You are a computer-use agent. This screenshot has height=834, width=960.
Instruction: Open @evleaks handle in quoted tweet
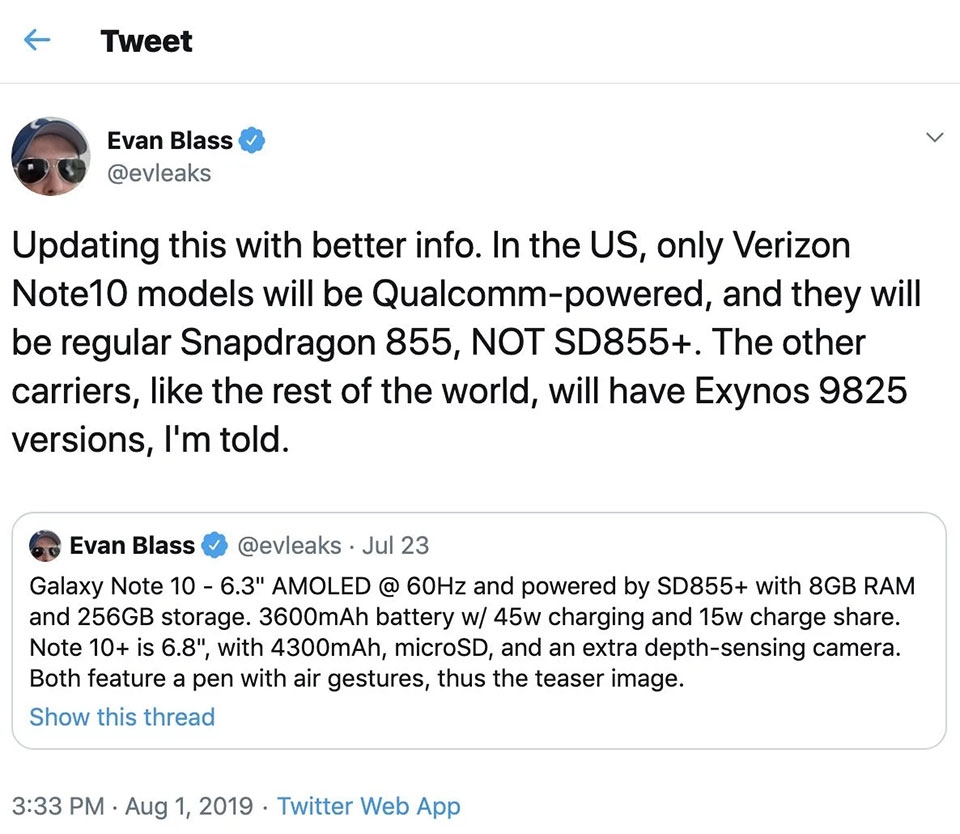[x=289, y=545]
